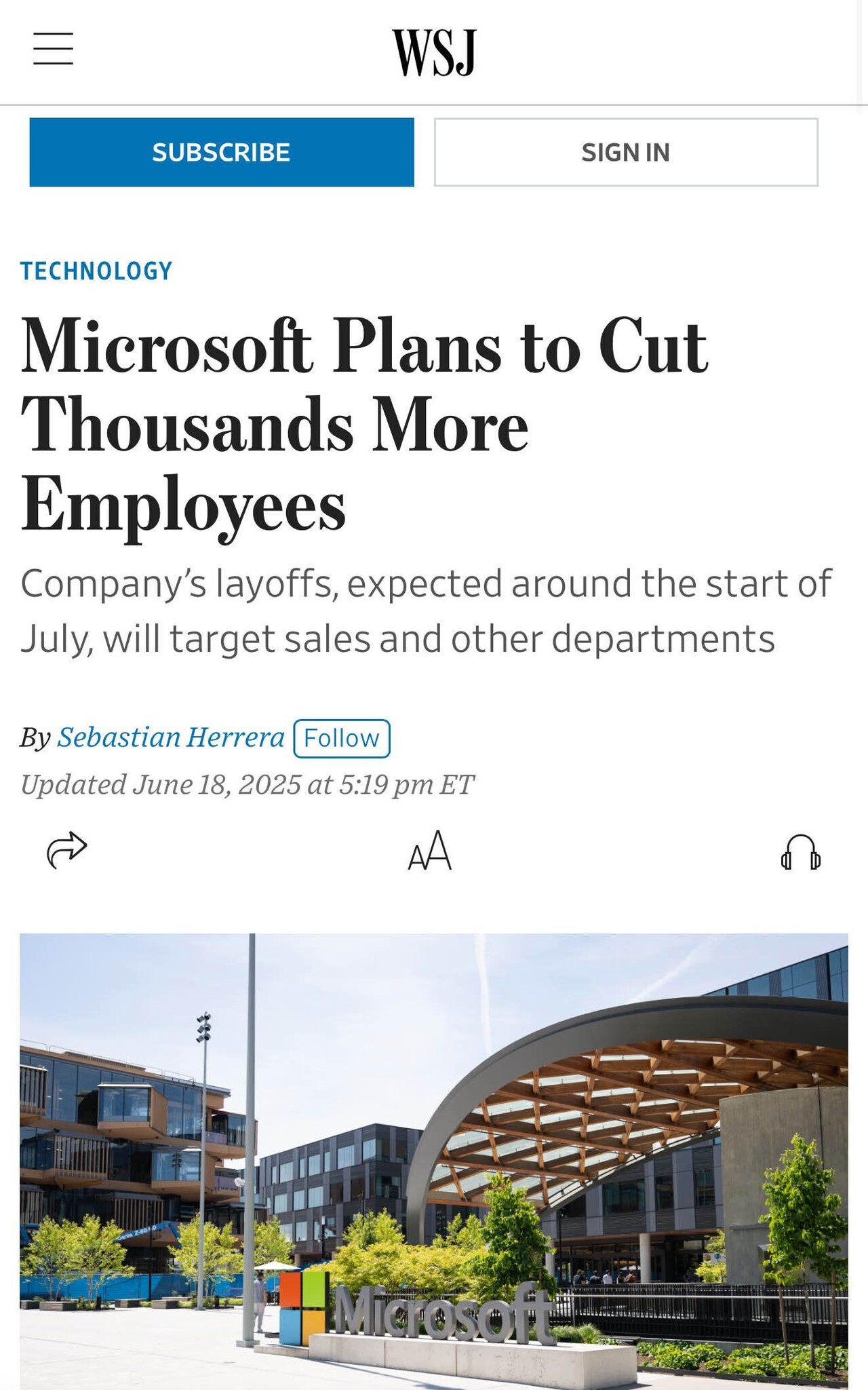Click inside the SIGN IN bordered box

tap(624, 152)
